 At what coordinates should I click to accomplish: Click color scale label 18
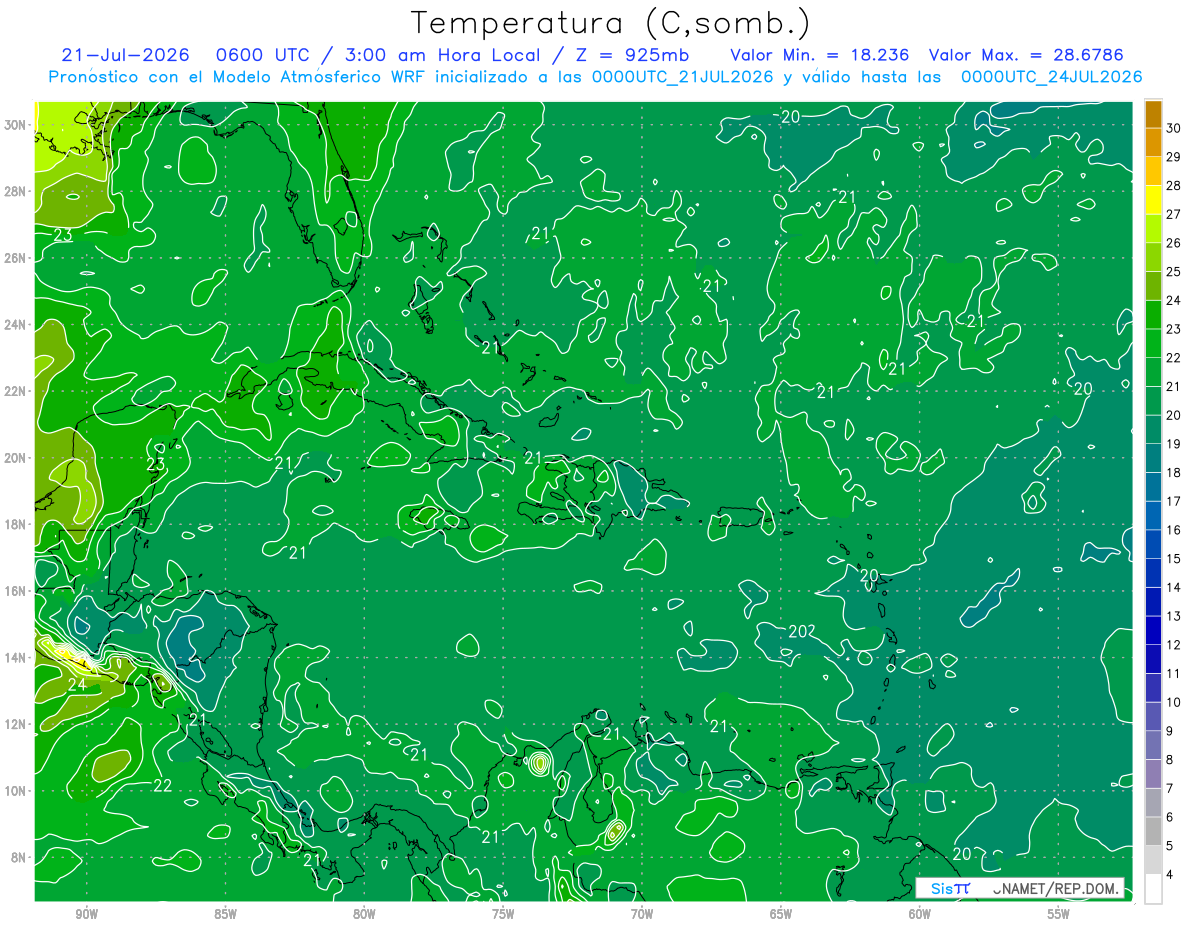click(x=1174, y=473)
